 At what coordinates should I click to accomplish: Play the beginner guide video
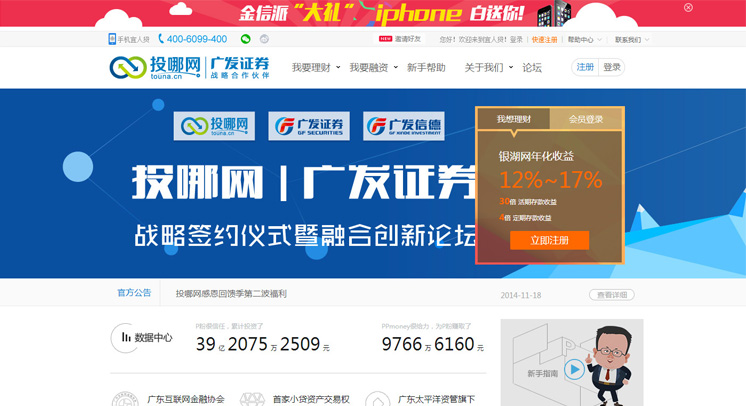[x=573, y=370]
